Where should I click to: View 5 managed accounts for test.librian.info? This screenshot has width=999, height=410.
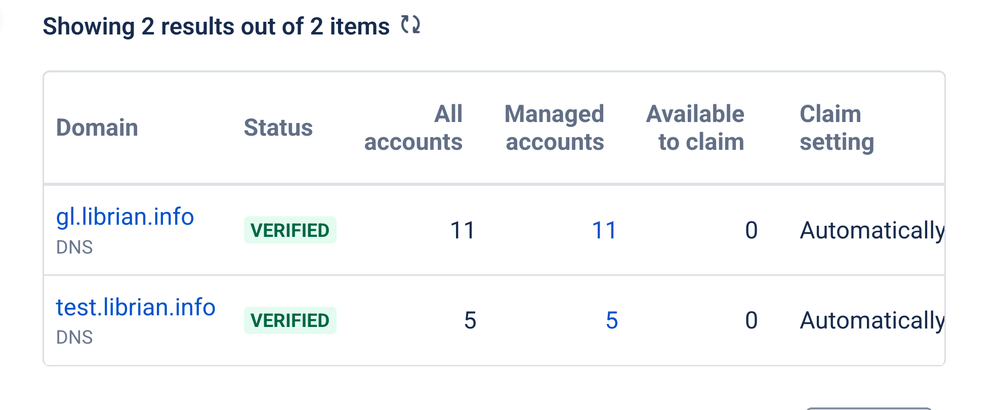pyautogui.click(x=612, y=320)
